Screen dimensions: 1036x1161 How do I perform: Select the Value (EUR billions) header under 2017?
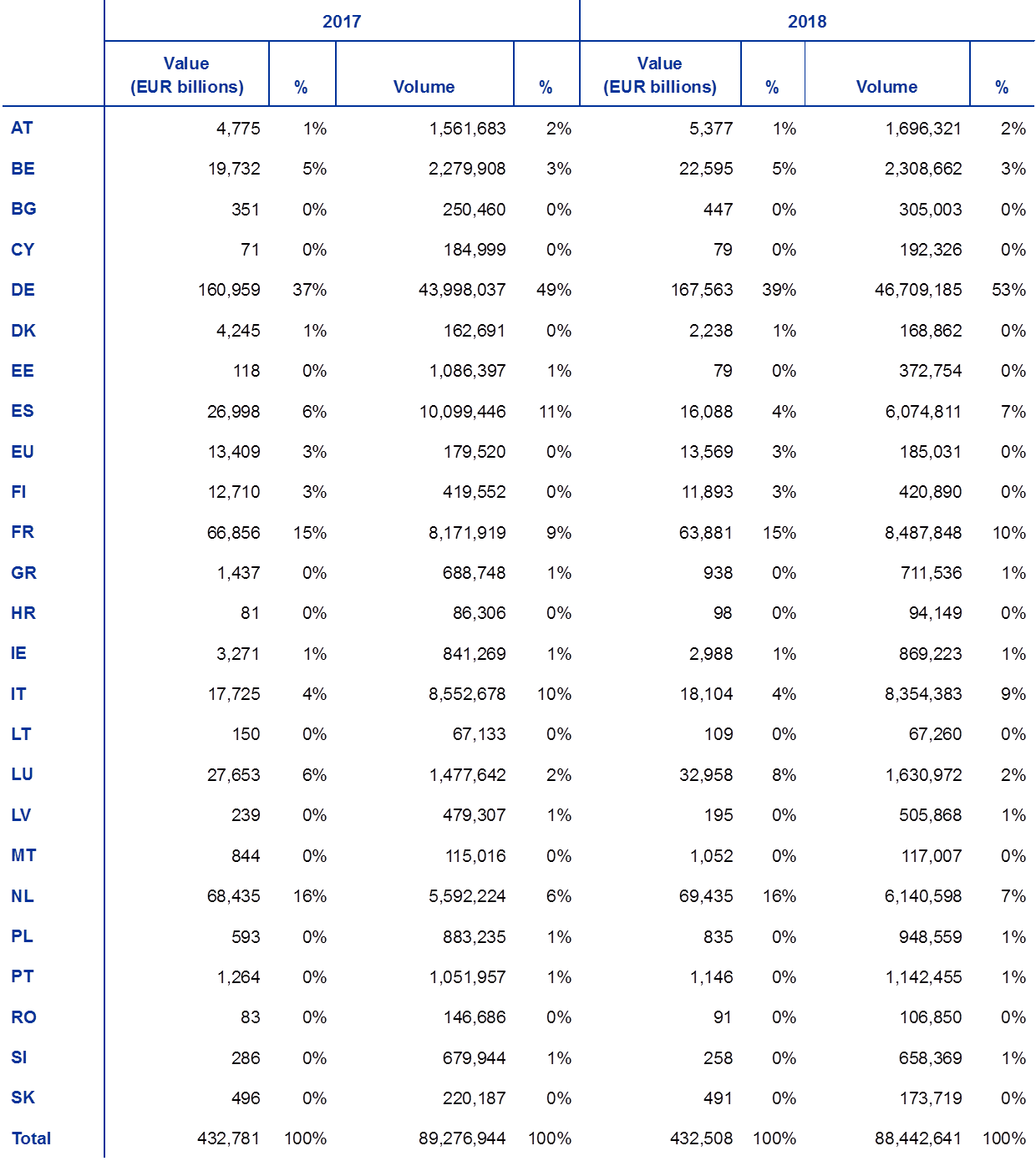186,75
